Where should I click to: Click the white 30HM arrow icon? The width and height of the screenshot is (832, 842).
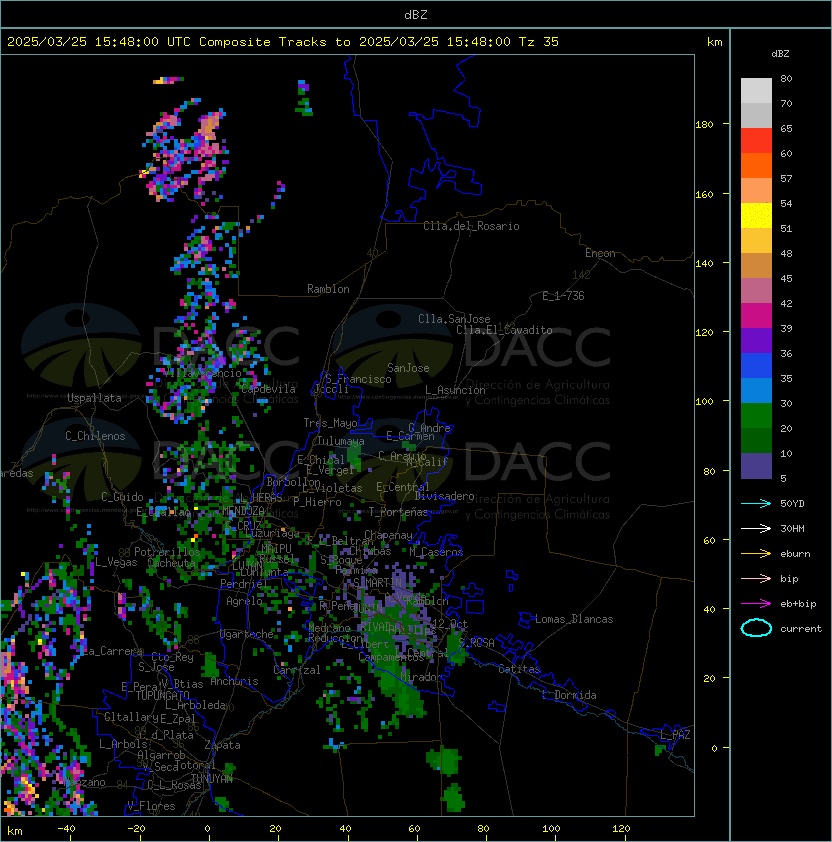756,528
